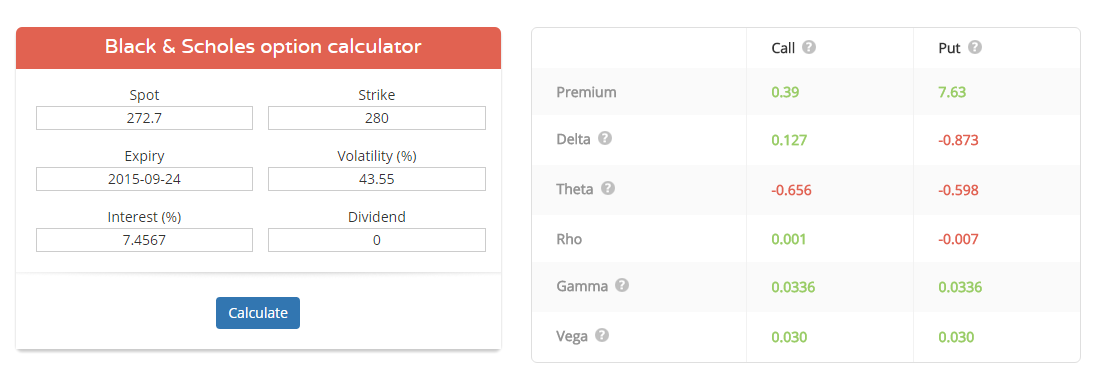Click the Interest (%) input box
The width and height of the screenshot is (1102, 380).
[x=144, y=240]
